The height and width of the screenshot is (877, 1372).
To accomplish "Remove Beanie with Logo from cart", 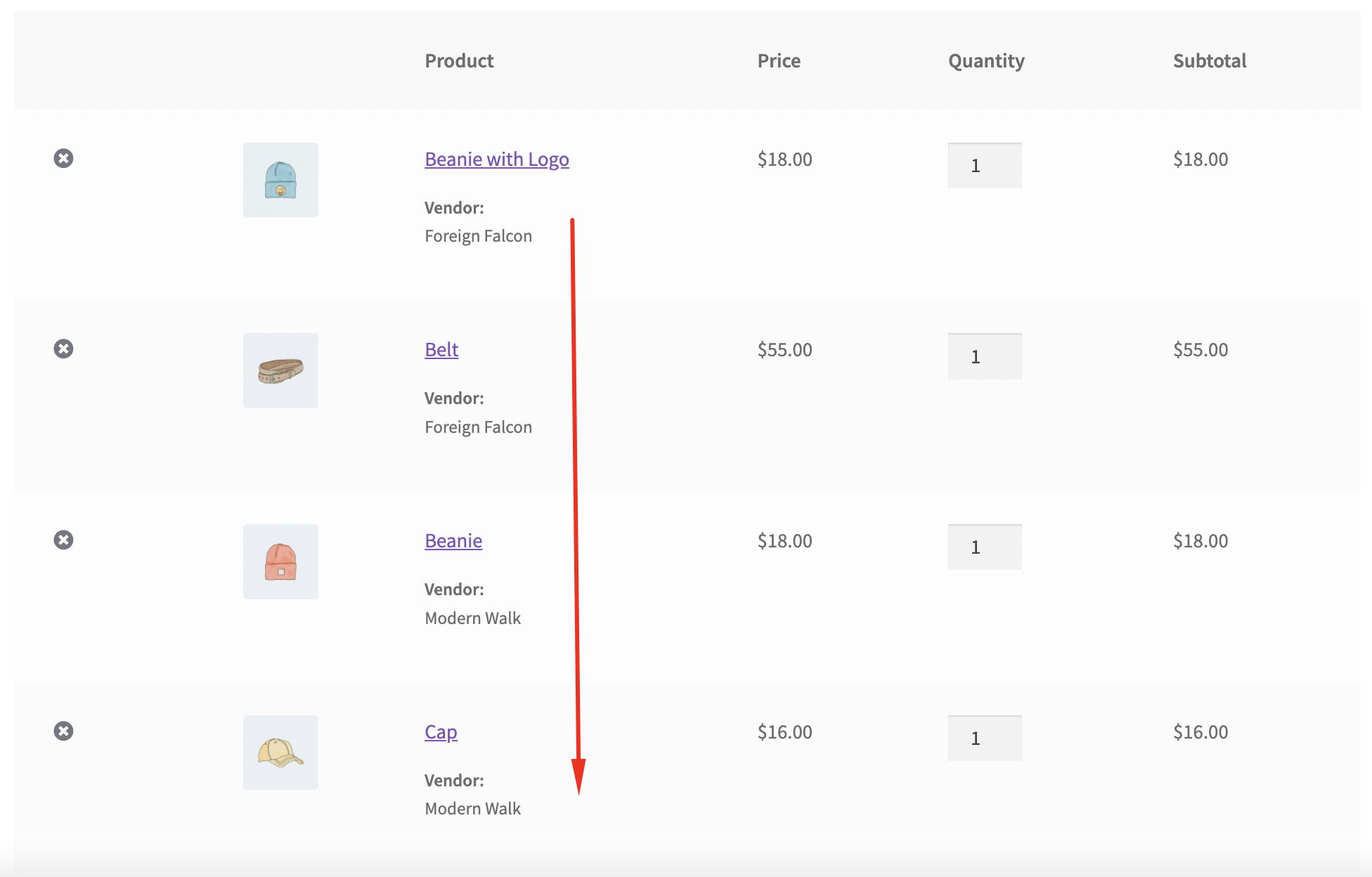I will pos(63,158).
